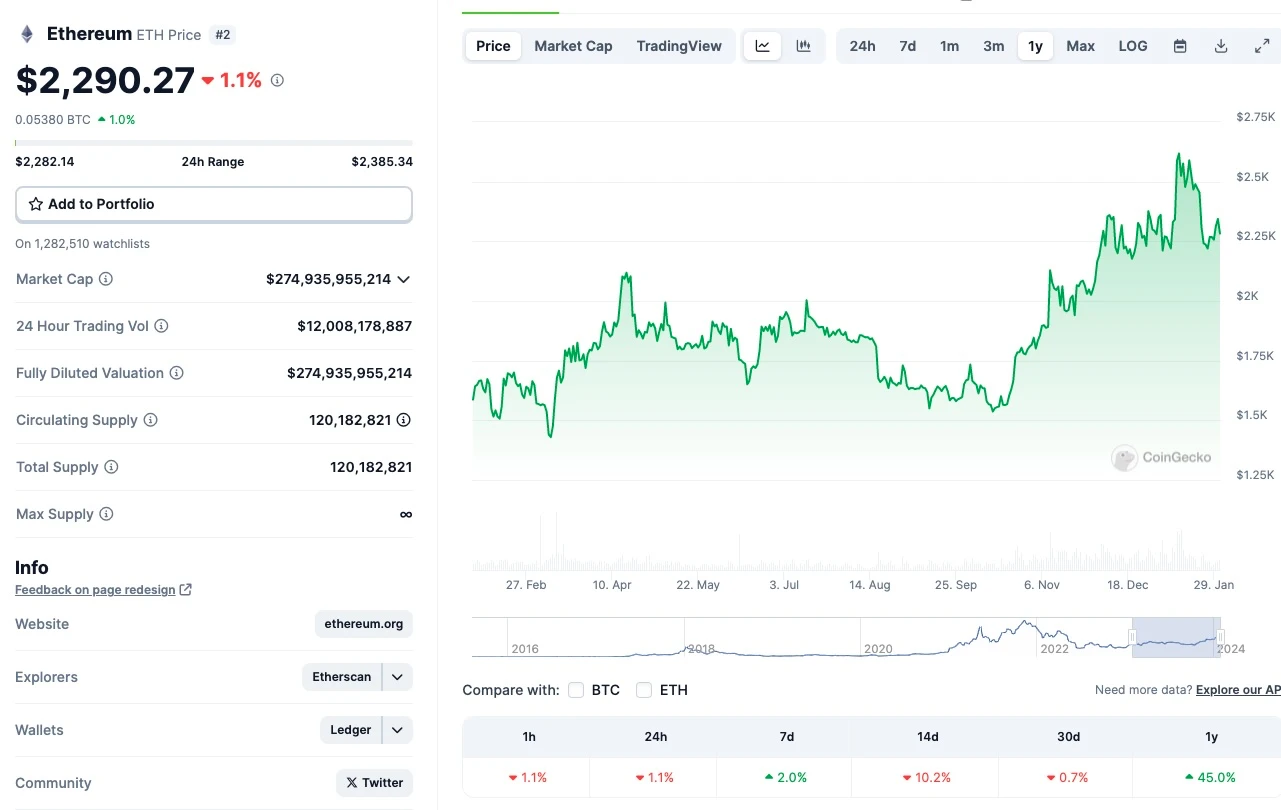Screen dimensions: 1281x810
Task: Select the TradingView tab
Action: point(679,46)
